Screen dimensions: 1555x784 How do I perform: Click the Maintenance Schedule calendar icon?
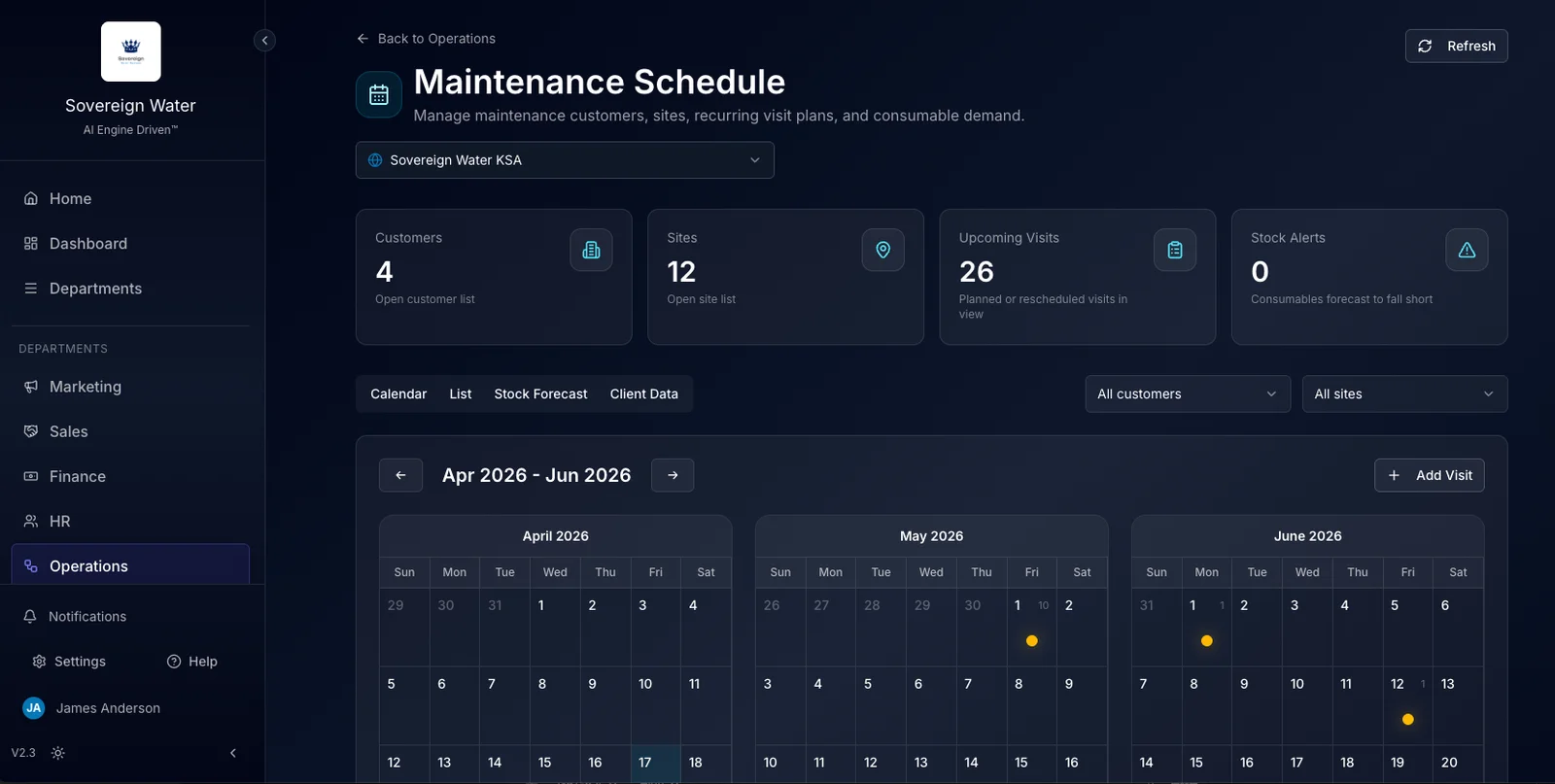[x=379, y=94]
